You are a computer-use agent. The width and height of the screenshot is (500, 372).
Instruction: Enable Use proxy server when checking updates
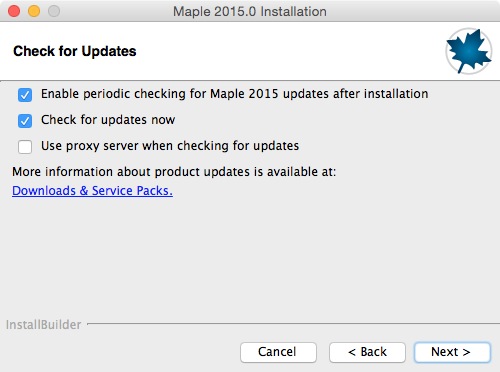(x=25, y=147)
